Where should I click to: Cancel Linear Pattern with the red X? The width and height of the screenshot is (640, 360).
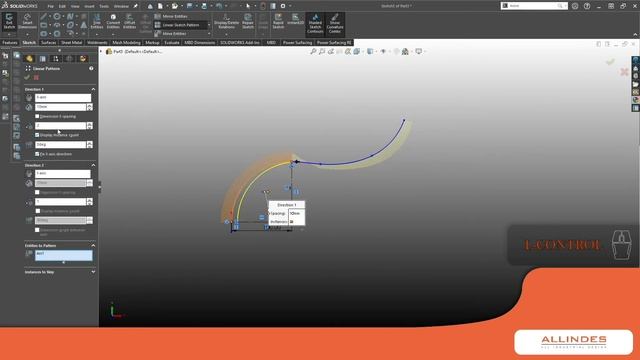(36, 77)
